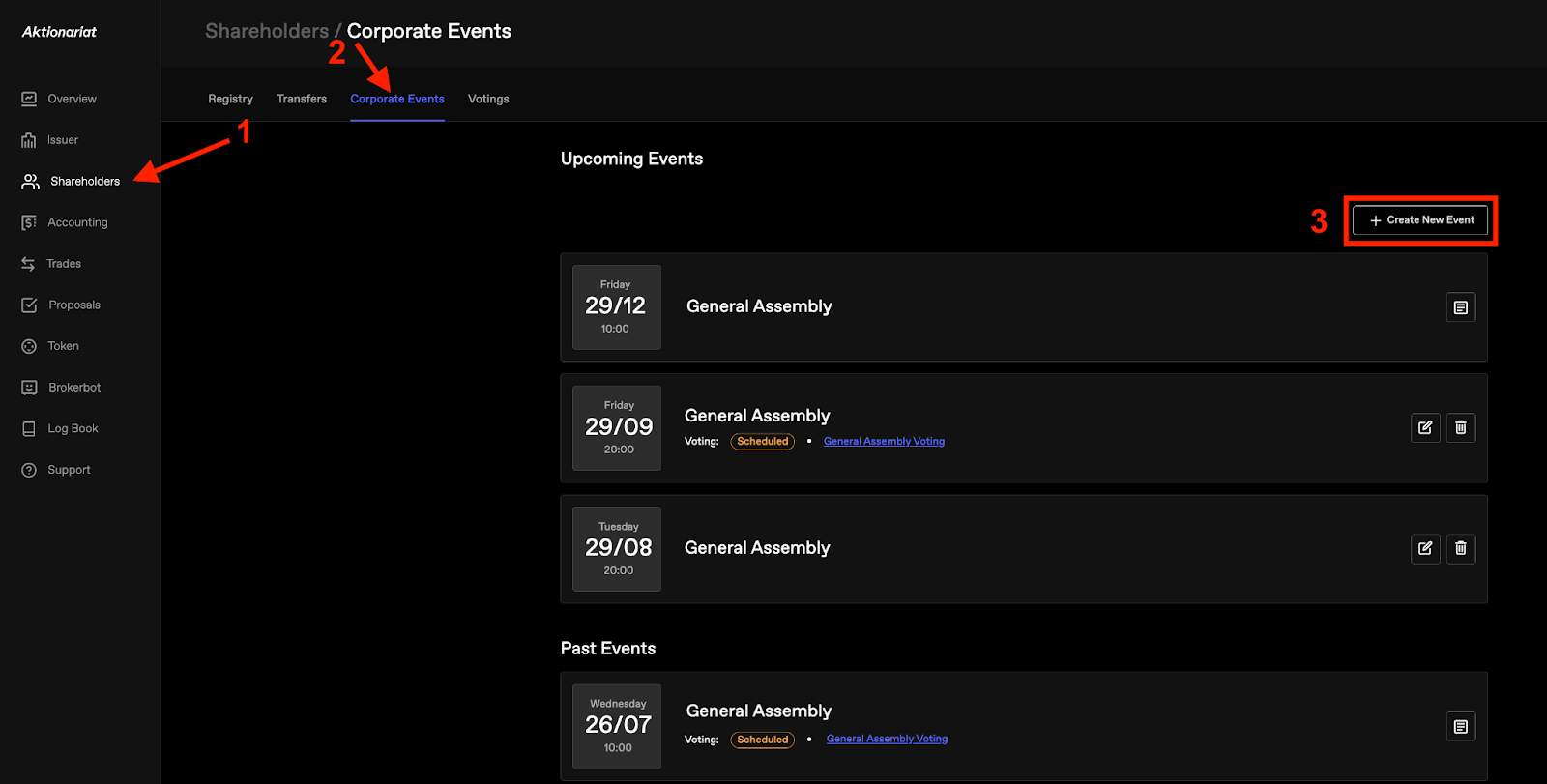The image size is (1547, 784).
Task: Open the General Assembly Voting link for 29/09
Action: pyautogui.click(x=884, y=442)
